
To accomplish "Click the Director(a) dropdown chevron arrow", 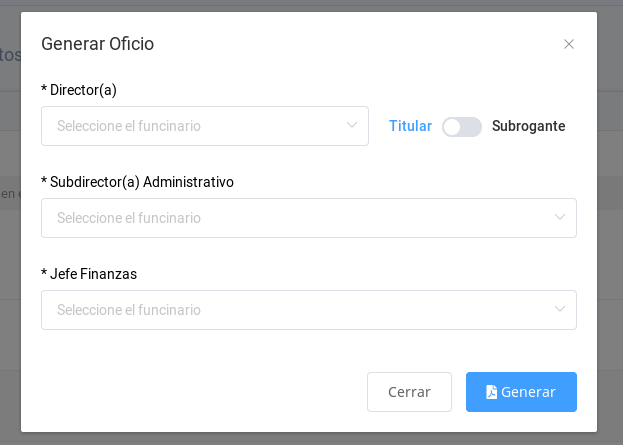I will coord(352,126).
